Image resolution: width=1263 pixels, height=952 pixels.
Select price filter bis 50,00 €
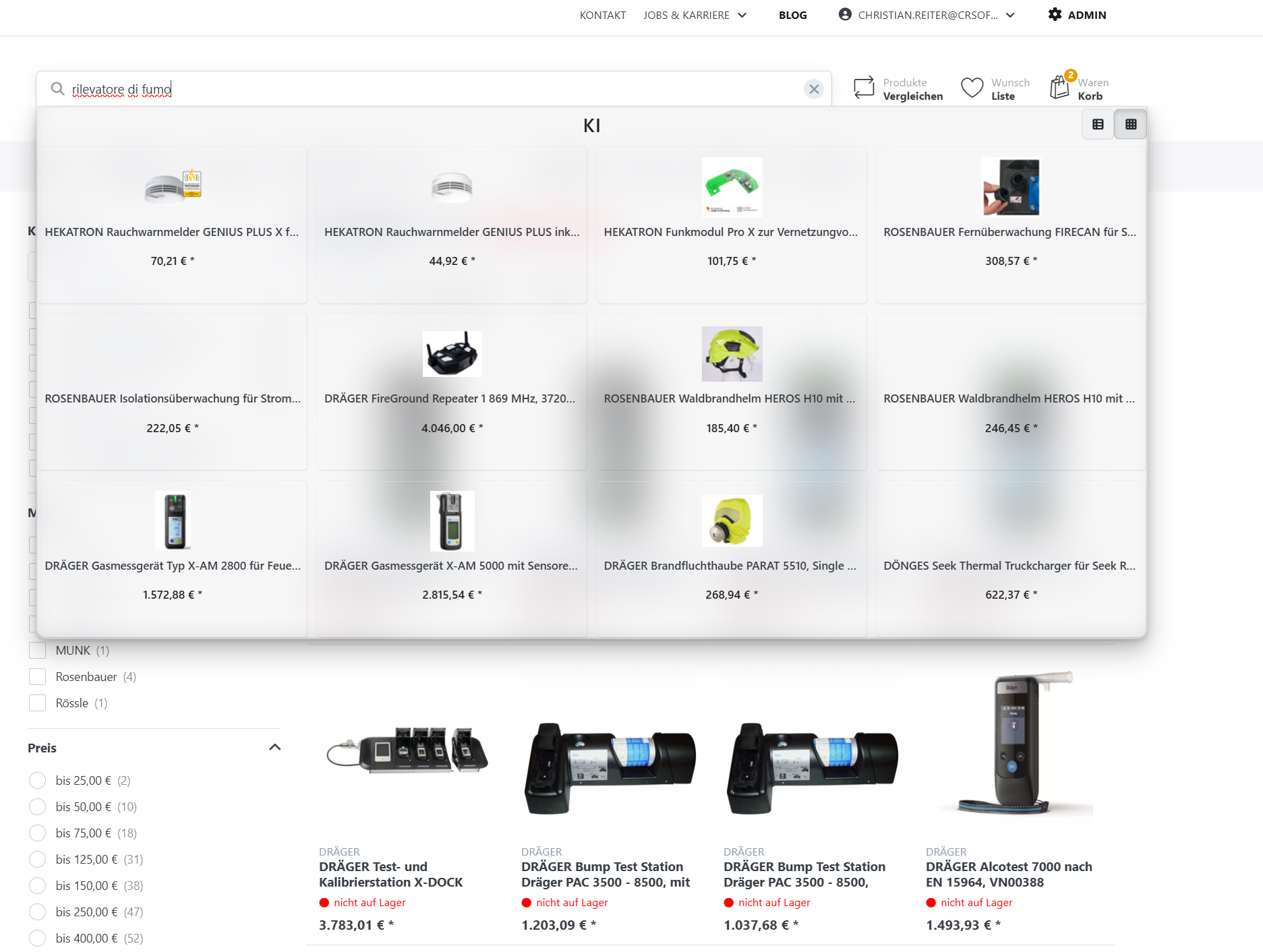(38, 806)
